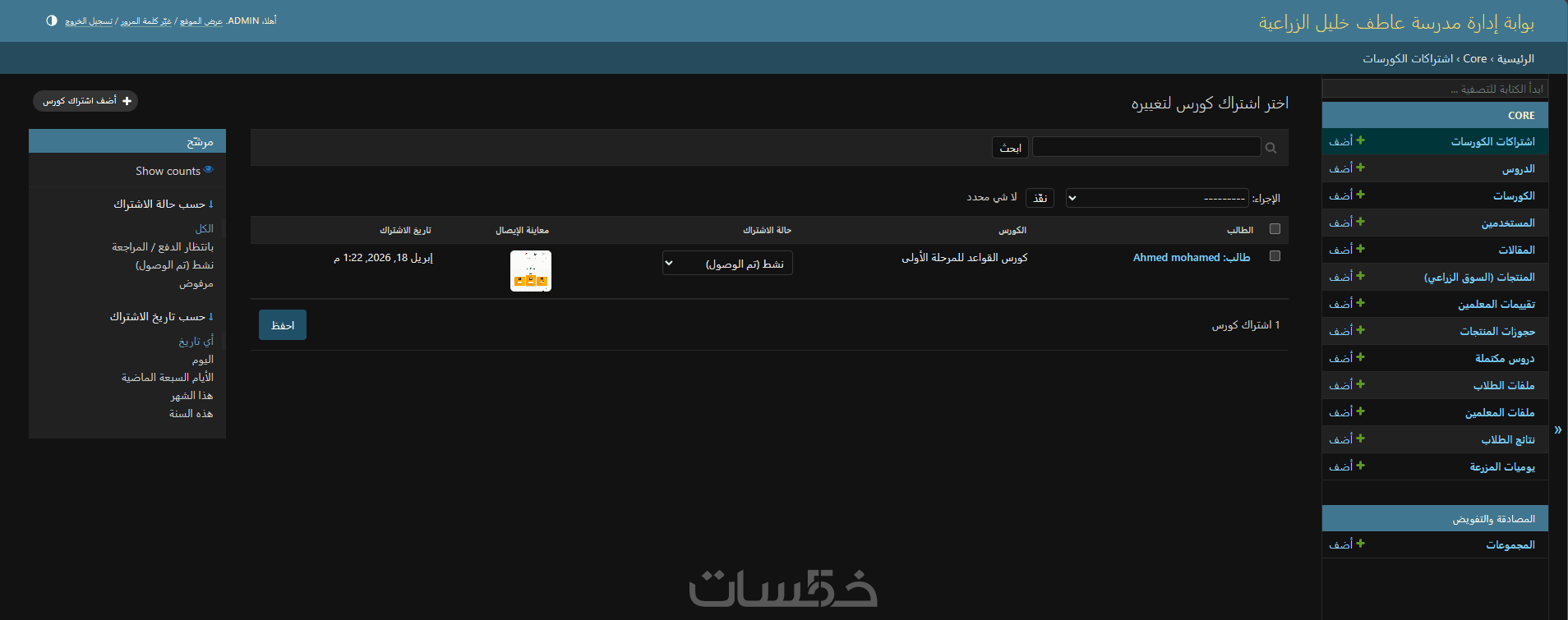Image resolution: width=1568 pixels, height=620 pixels.
Task: Click the plus icon next to اشتراكات الكورسات
Action: click(1360, 140)
